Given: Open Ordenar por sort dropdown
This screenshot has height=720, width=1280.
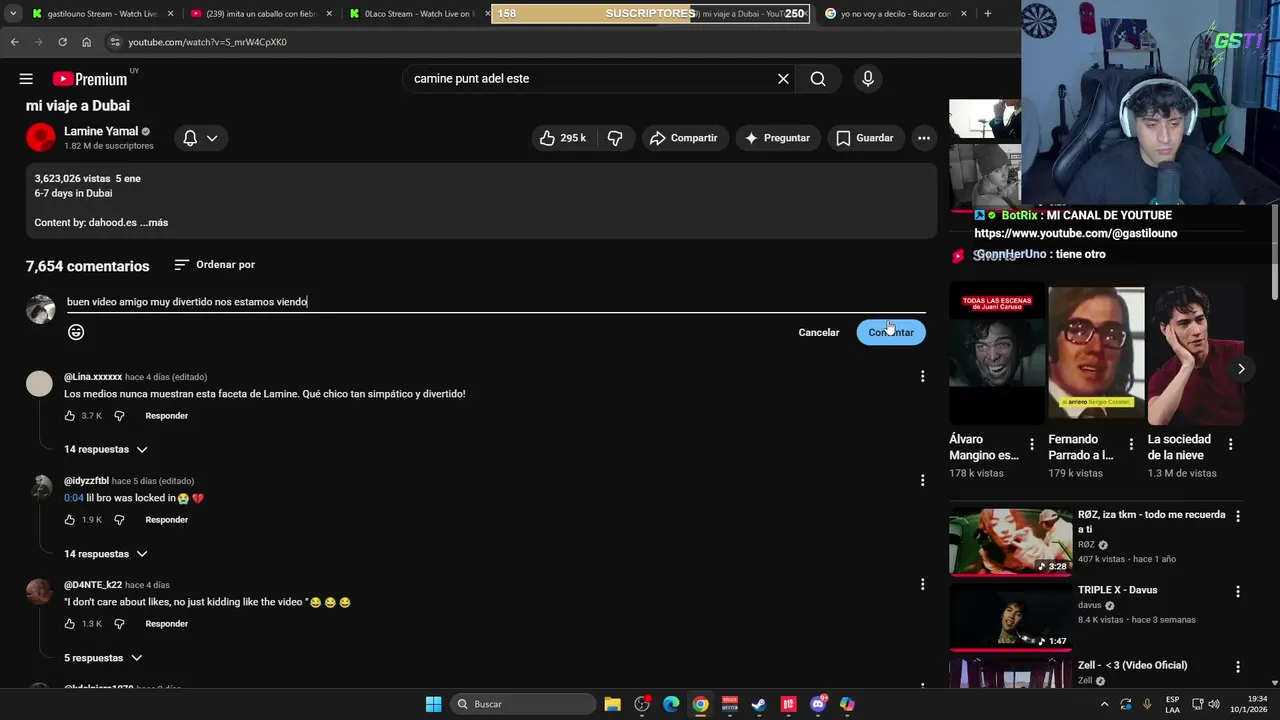Looking at the screenshot, I should click(214, 265).
